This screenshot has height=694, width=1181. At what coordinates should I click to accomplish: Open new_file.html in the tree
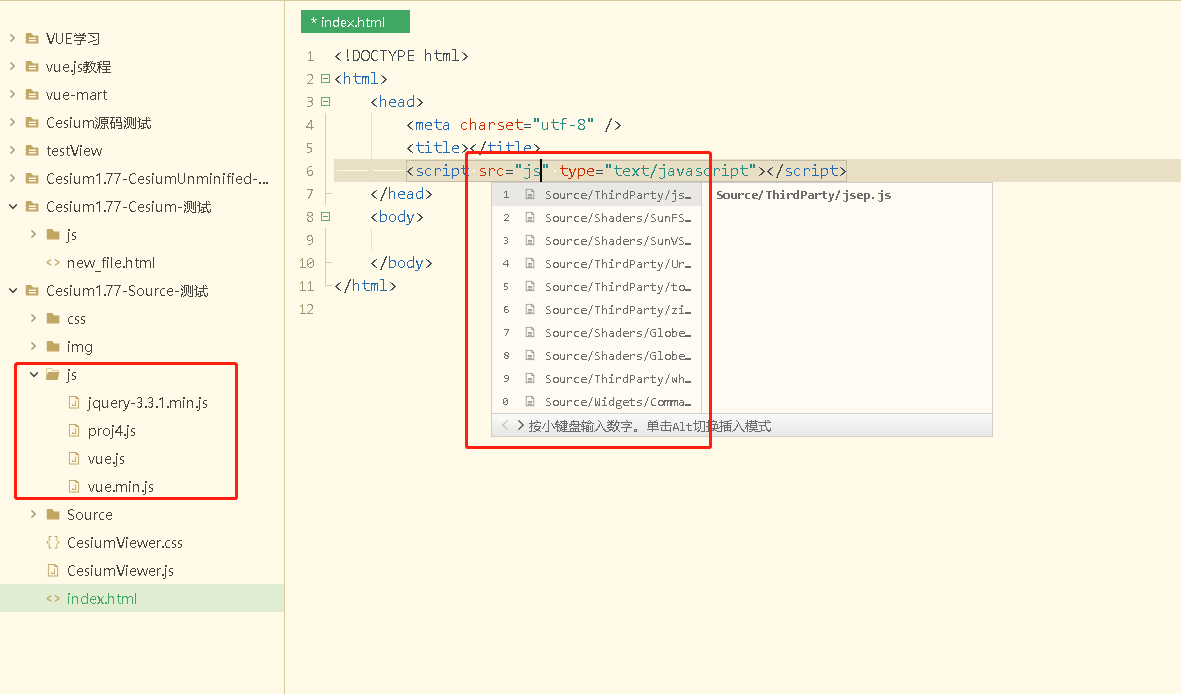tap(111, 262)
